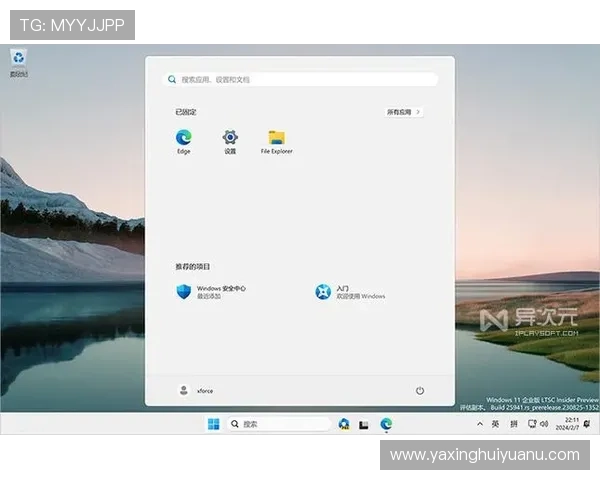The width and height of the screenshot is (600, 480).
Task: Open network status tray icon
Action: 532,424
